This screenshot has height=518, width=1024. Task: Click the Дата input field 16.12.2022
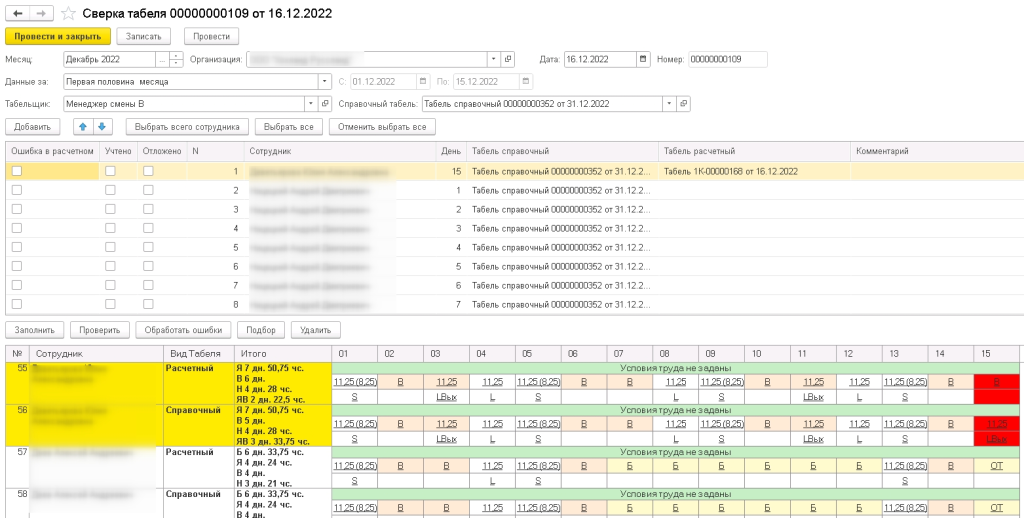click(600, 59)
